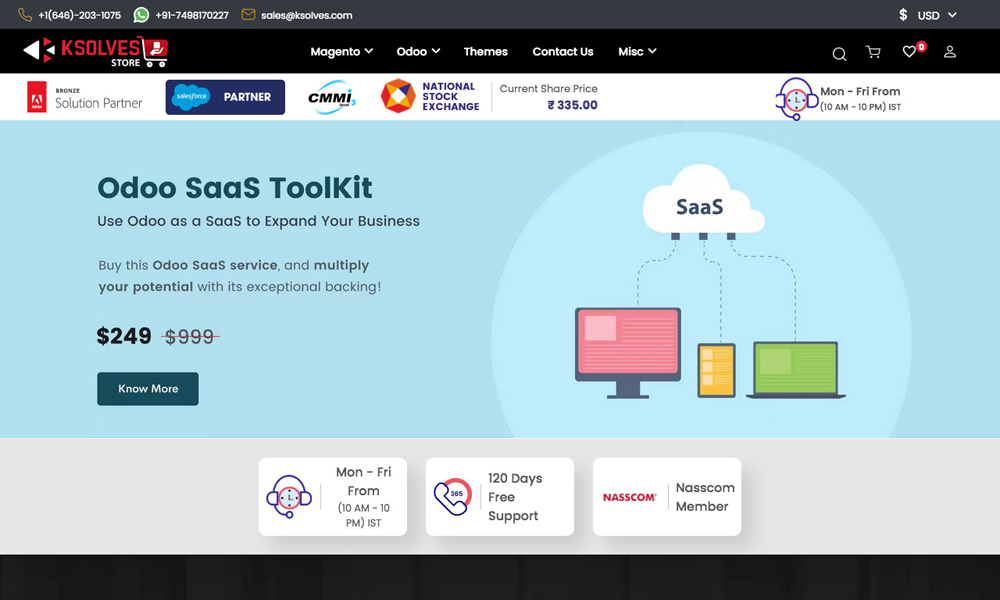
Task: Expand the USD currency dropdown
Action: pyautogui.click(x=928, y=15)
